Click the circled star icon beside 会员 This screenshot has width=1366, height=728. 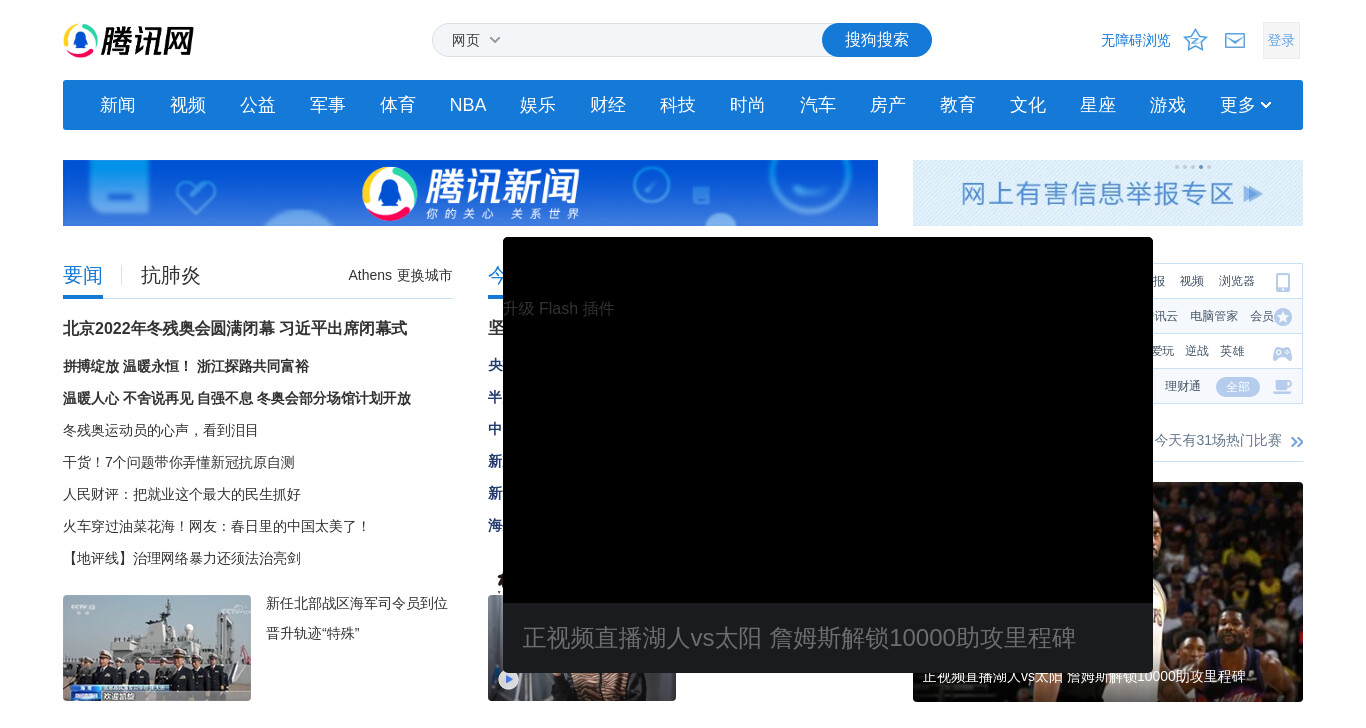click(1283, 317)
